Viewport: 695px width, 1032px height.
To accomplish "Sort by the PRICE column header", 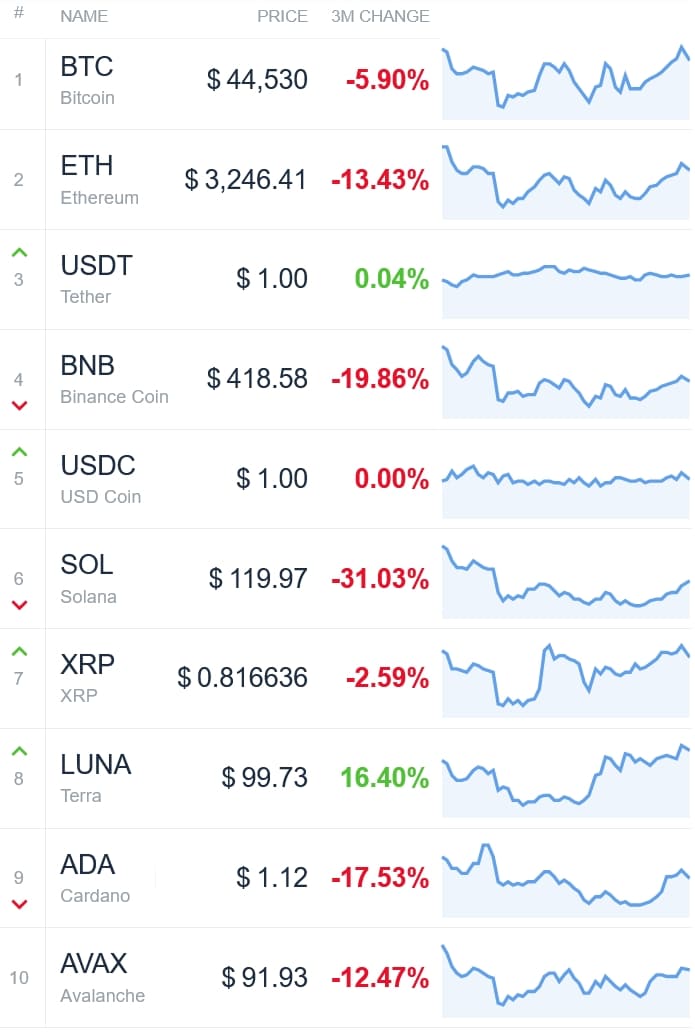I will (x=282, y=16).
